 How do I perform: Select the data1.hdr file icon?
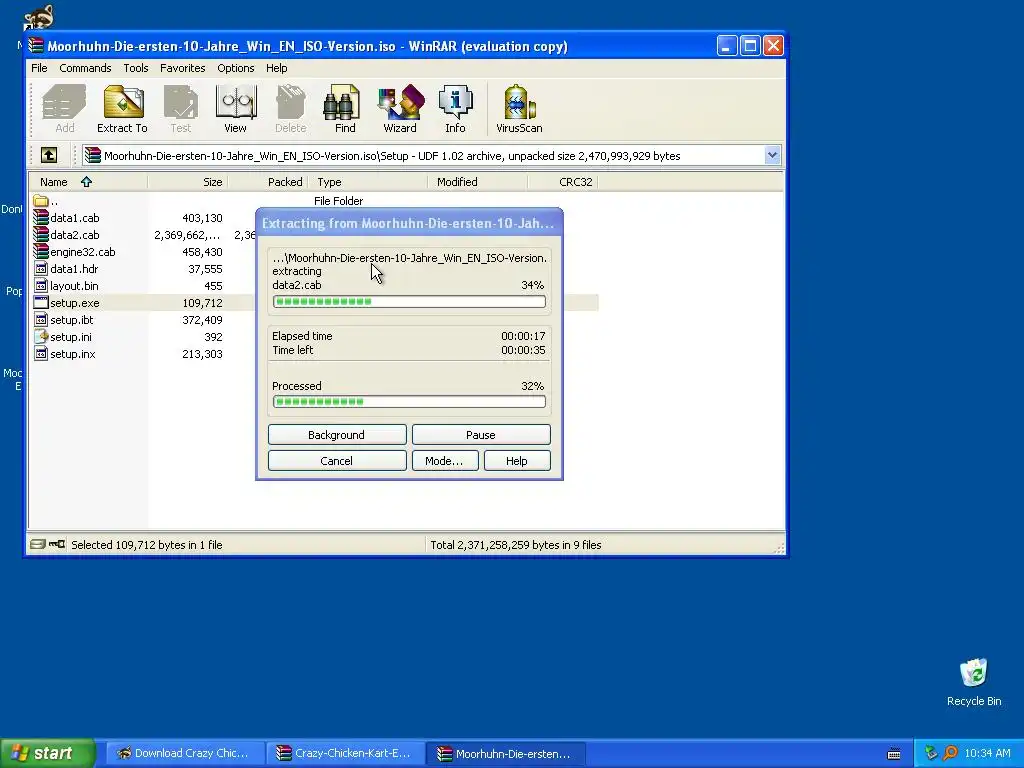tap(40, 268)
